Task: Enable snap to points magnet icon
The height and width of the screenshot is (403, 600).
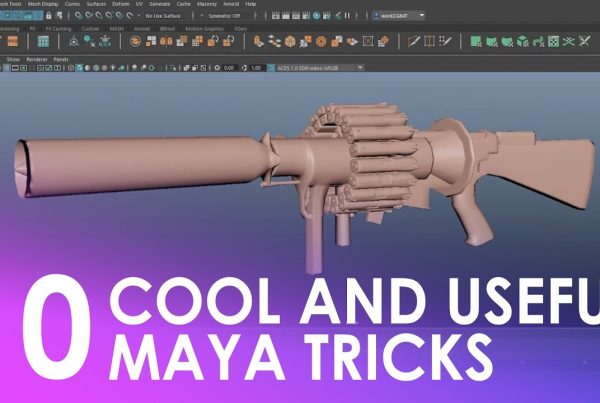Action: click(99, 16)
